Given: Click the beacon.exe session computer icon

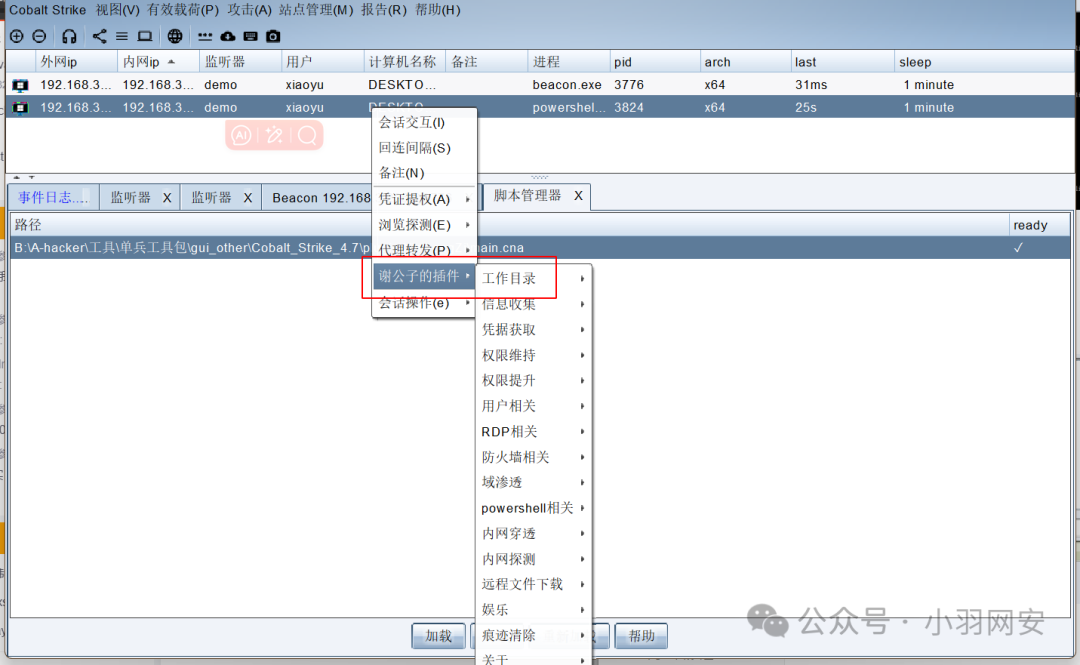Looking at the screenshot, I should [x=21, y=85].
